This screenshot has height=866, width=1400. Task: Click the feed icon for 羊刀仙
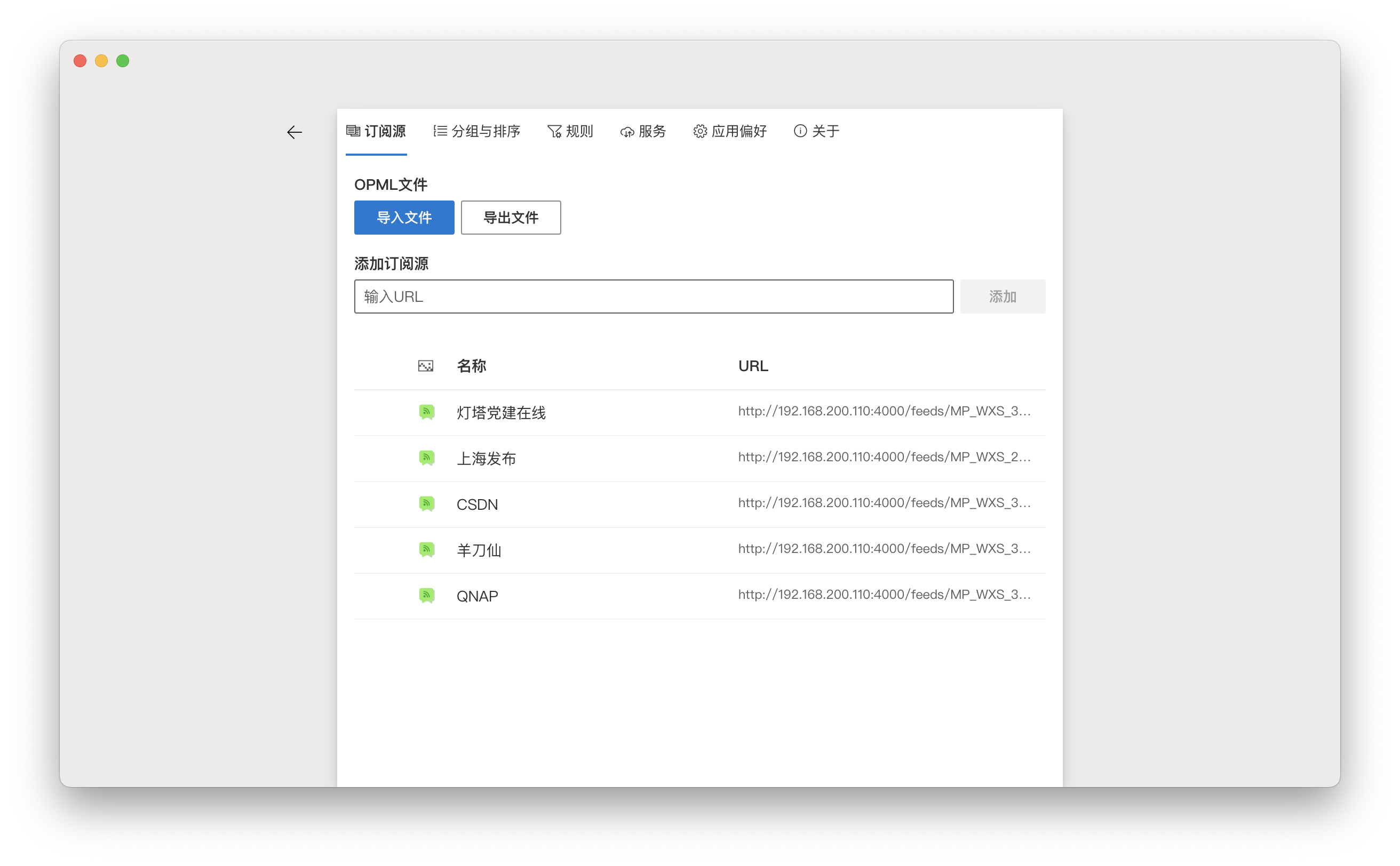(x=426, y=550)
